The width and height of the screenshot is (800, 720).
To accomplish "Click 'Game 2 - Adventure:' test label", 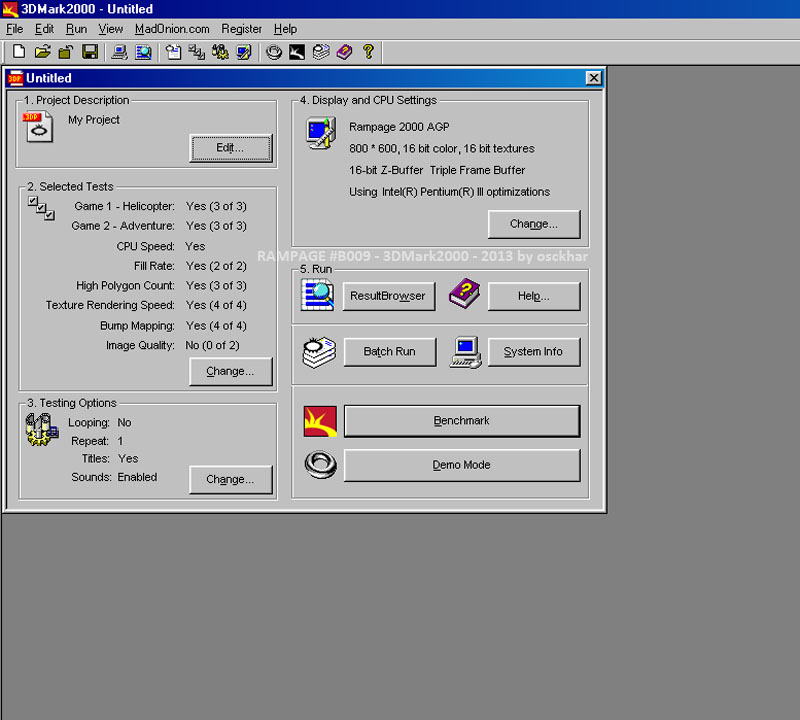I will point(123,226).
